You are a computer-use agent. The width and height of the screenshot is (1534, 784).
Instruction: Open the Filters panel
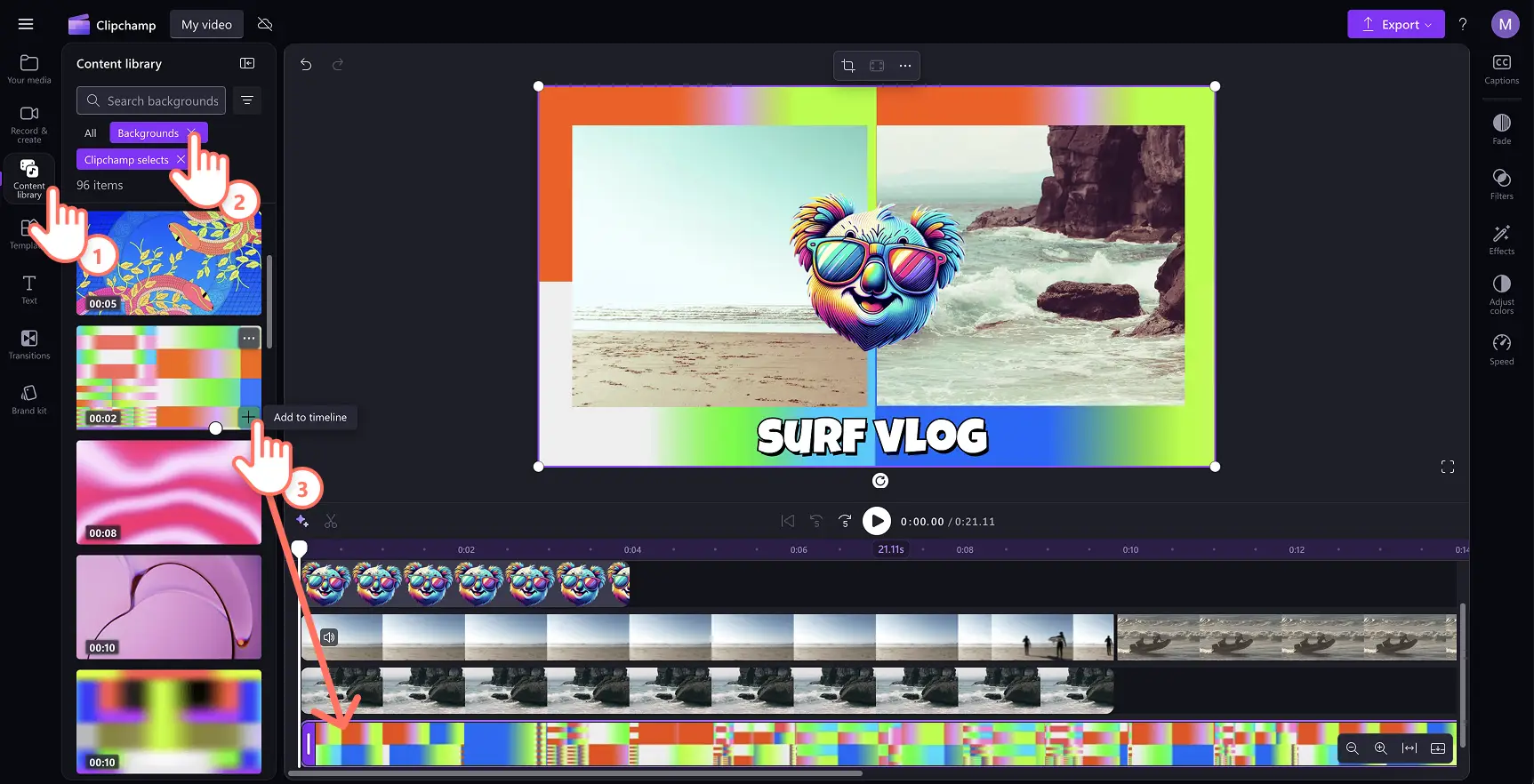tap(1502, 184)
